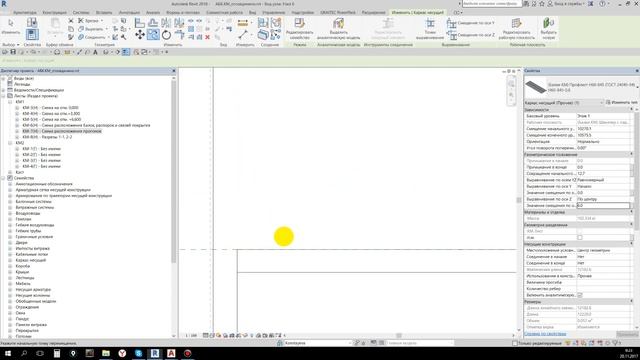
Task: Select the Каркас несущий family category
Action: [31, 260]
